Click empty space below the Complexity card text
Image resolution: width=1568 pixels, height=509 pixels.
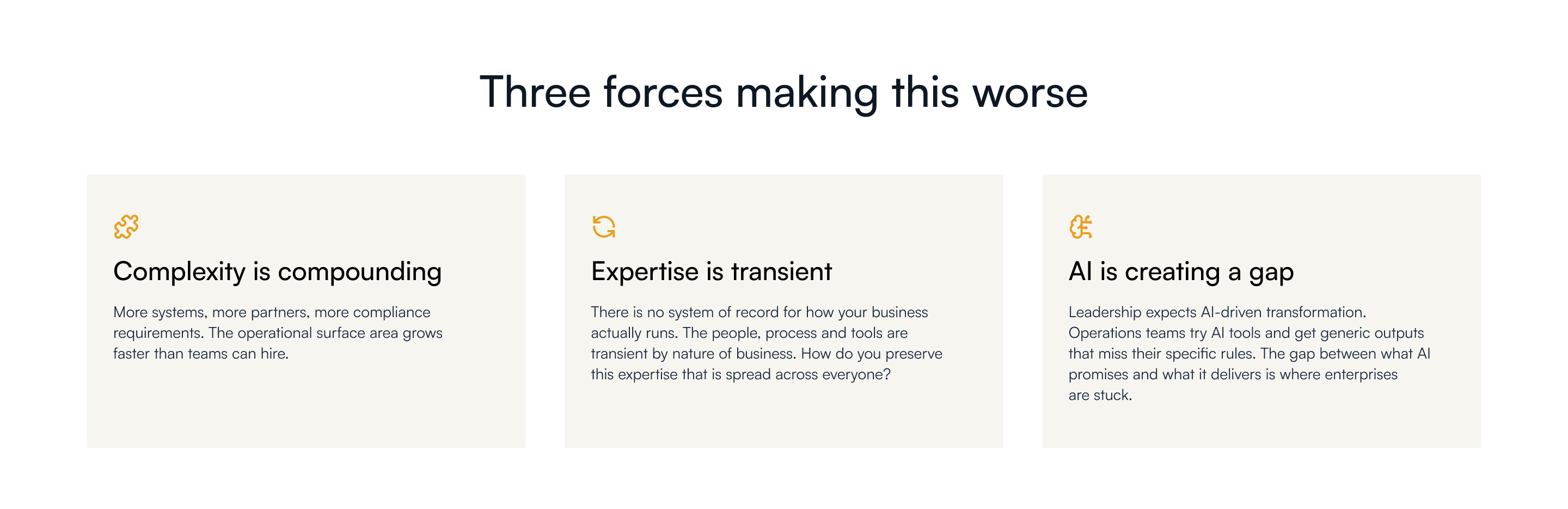tap(304, 408)
